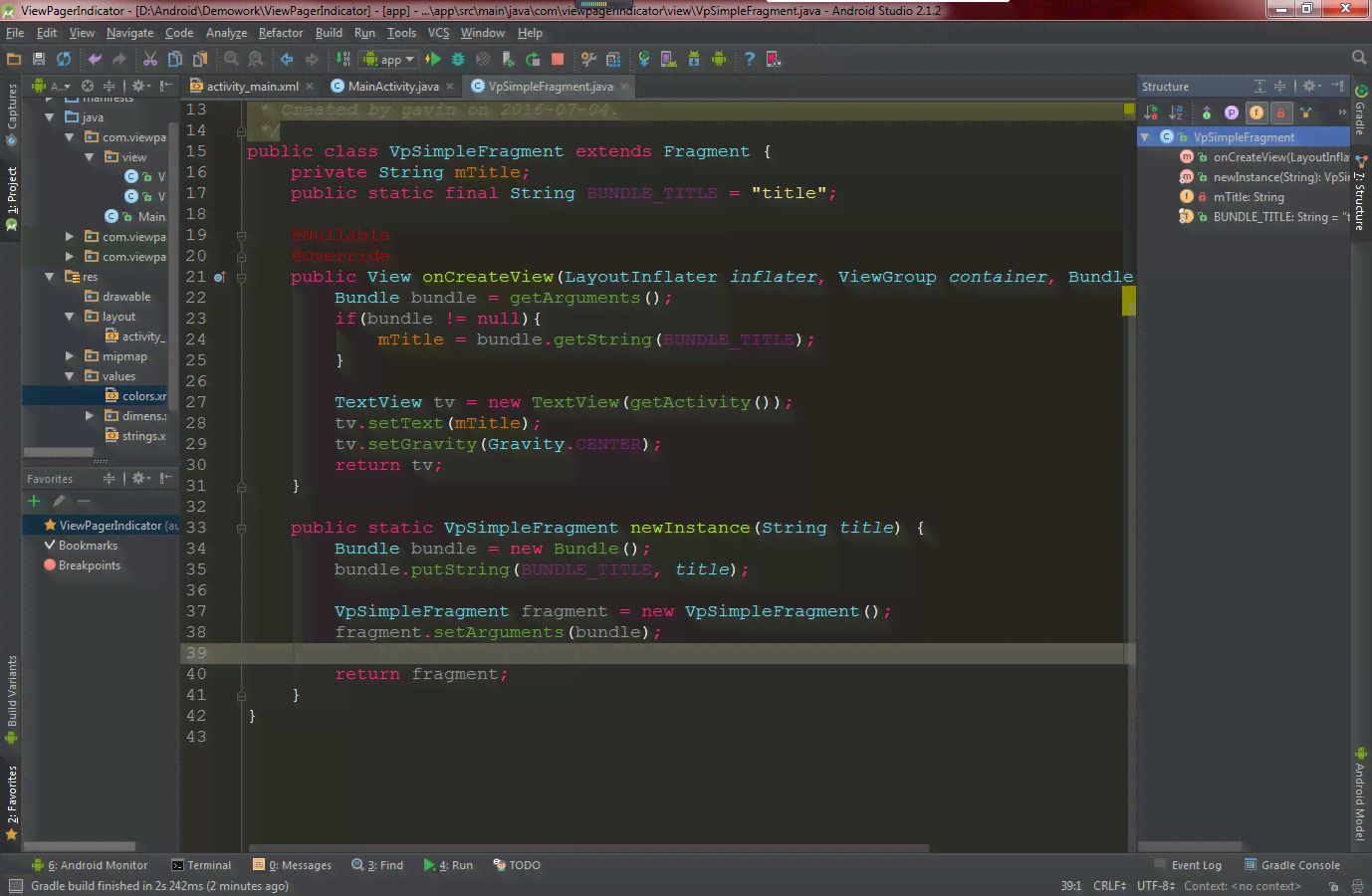The image size is (1372, 896).
Task: Click the search everywhere magnifier icon
Action: [x=1359, y=58]
